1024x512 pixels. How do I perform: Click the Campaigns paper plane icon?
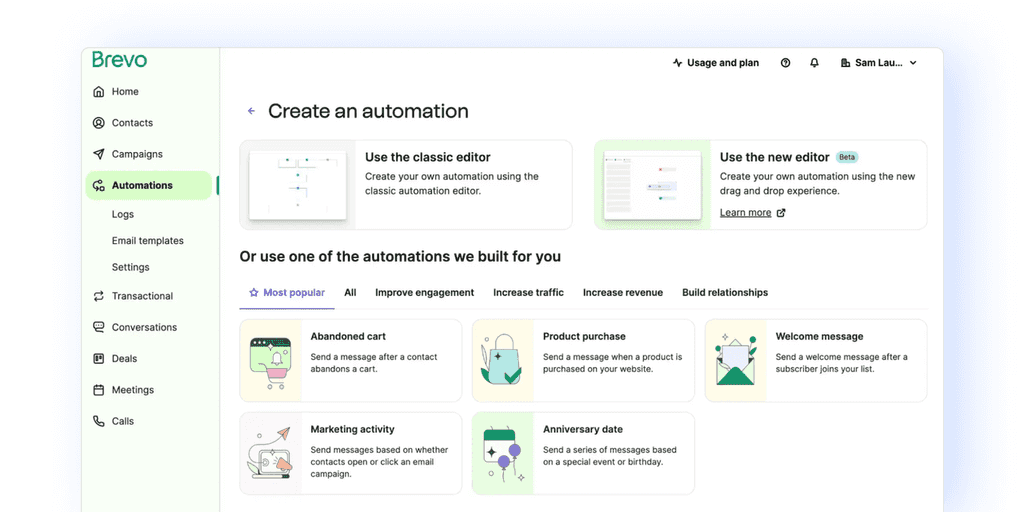[x=99, y=154]
